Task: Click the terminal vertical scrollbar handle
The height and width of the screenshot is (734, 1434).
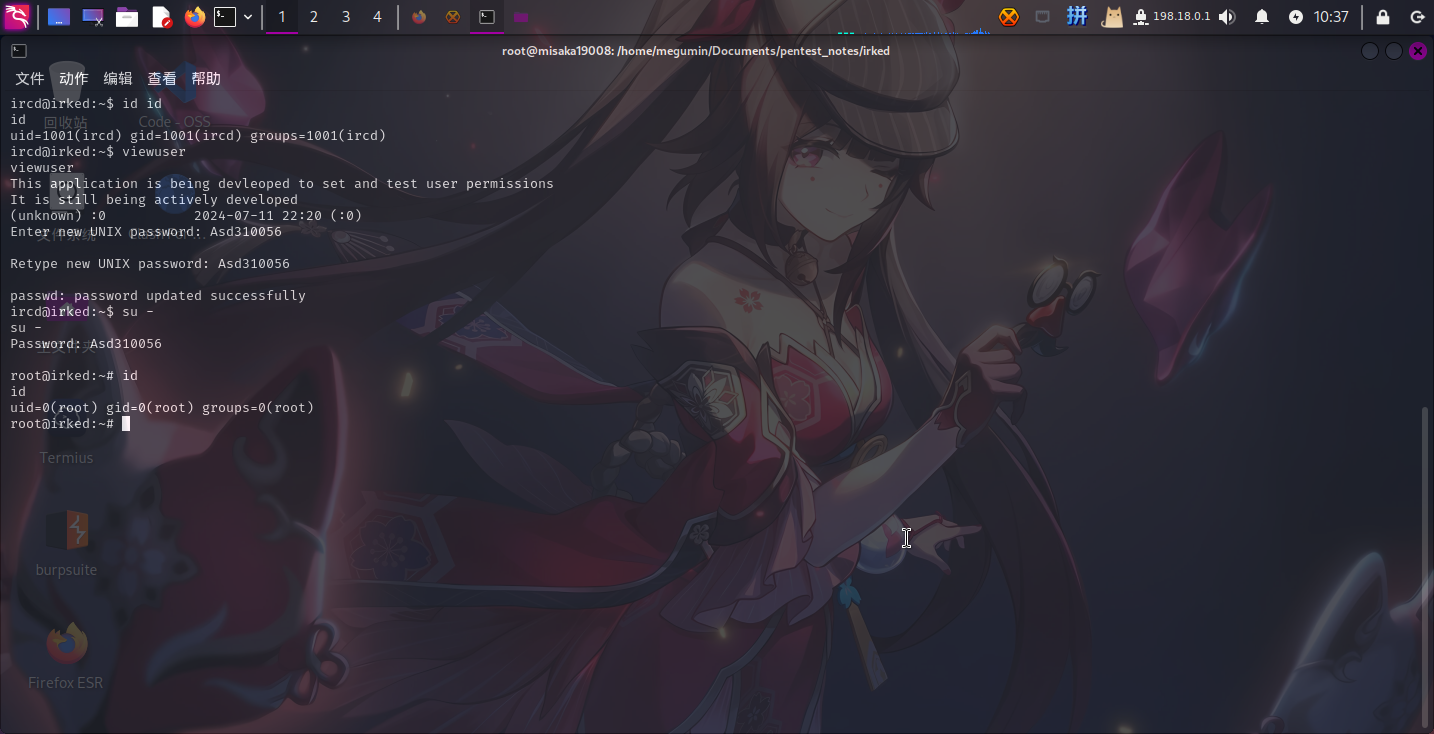Action: 1426,565
